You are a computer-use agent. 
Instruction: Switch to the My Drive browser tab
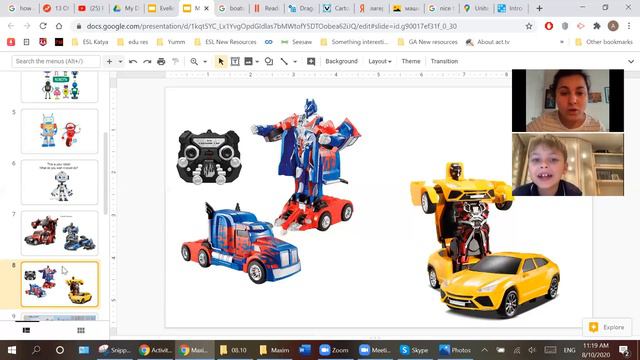click(126, 8)
